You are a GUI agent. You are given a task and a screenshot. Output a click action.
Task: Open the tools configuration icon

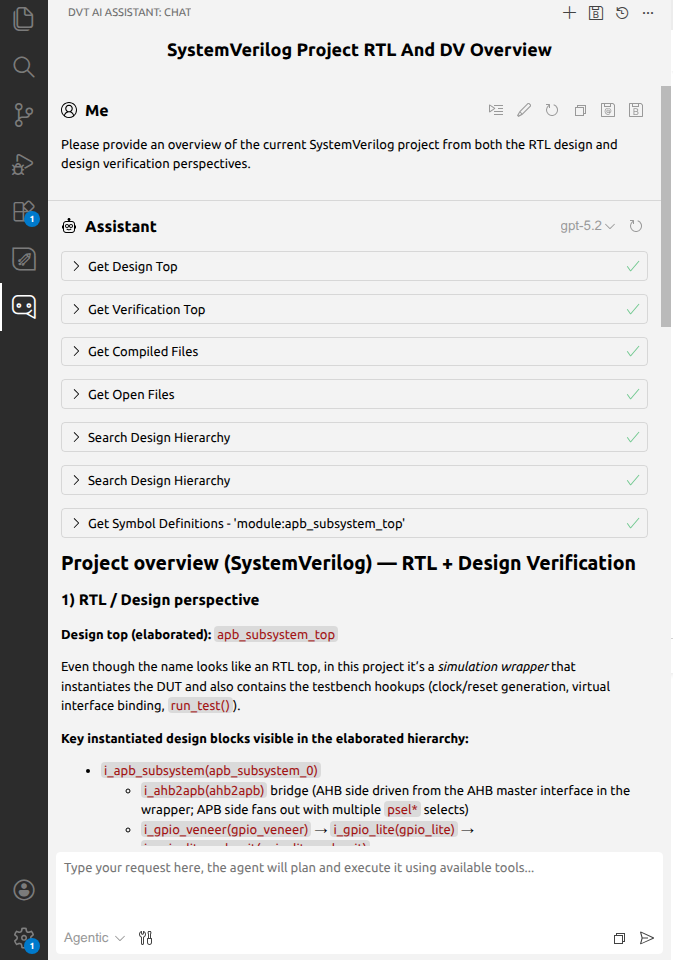pyautogui.click(x=146, y=938)
